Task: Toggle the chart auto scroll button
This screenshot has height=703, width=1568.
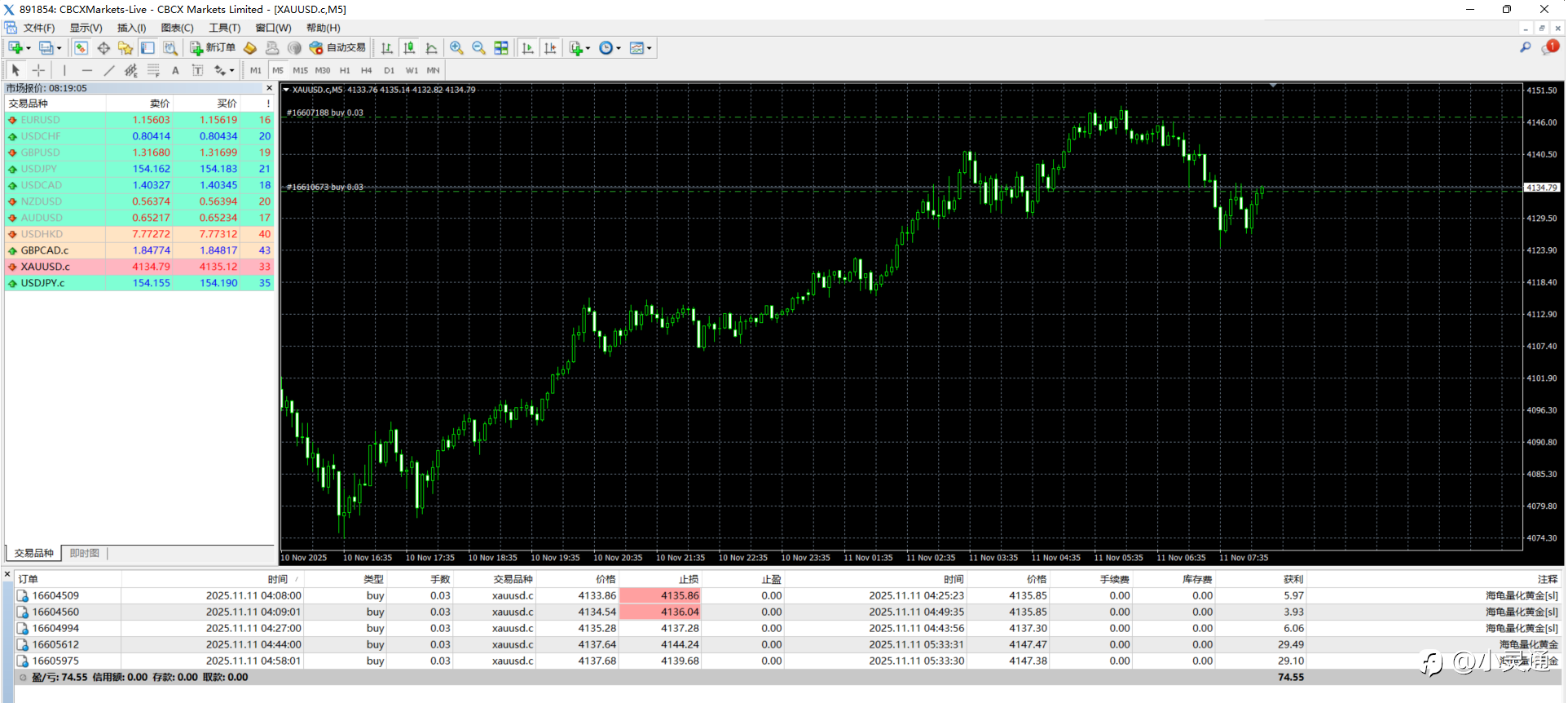Action: (528, 48)
